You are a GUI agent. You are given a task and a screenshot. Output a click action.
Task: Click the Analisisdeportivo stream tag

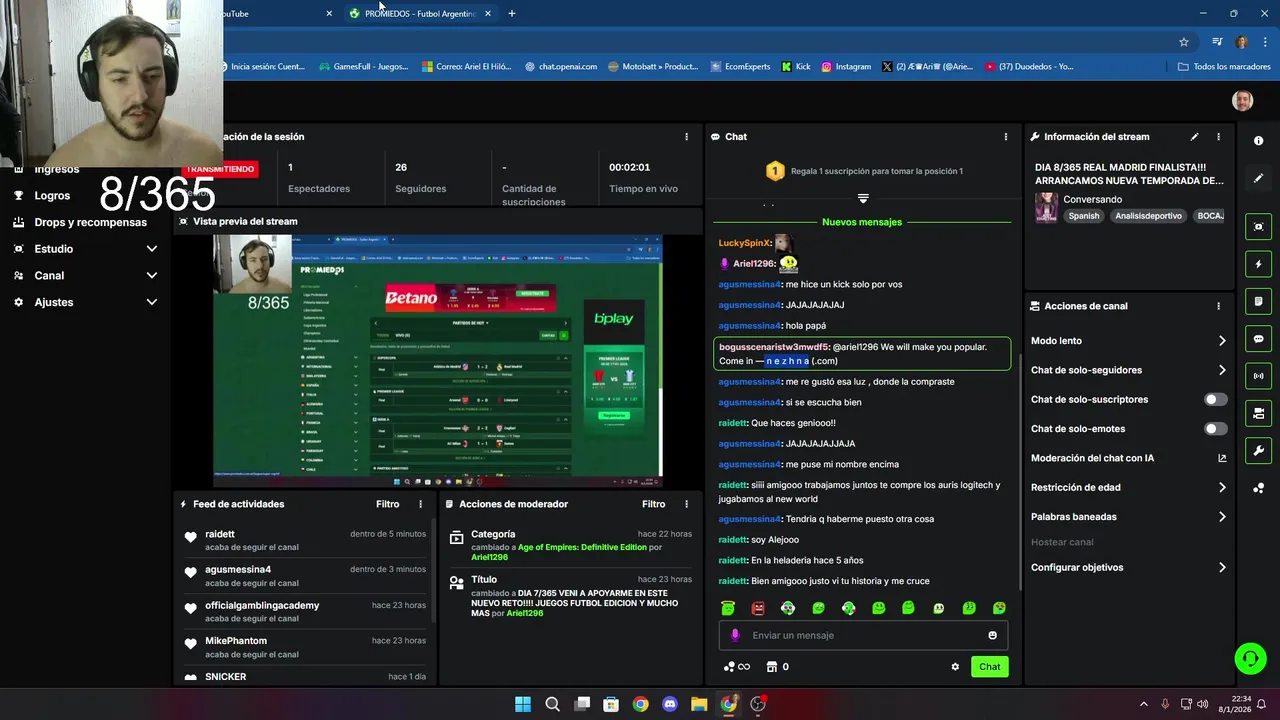click(1148, 216)
